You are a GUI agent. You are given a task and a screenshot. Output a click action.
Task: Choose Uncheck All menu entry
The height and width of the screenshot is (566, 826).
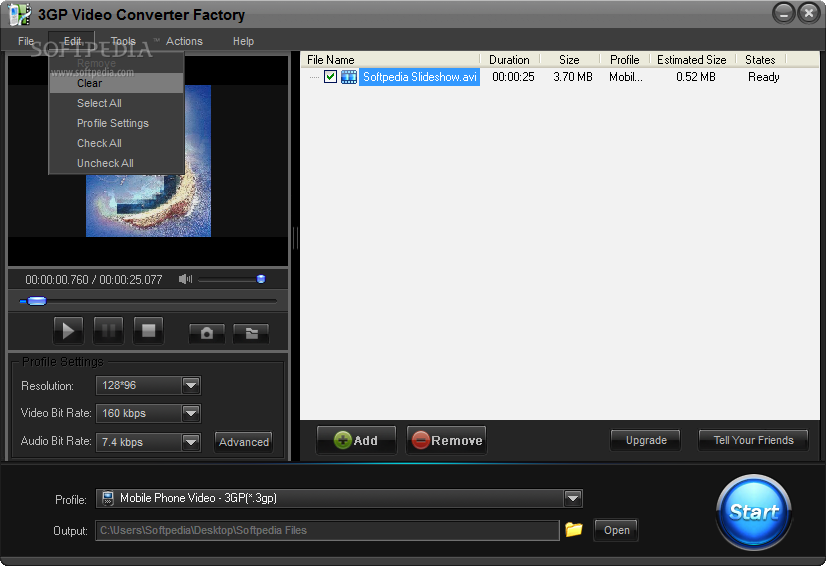click(116, 163)
